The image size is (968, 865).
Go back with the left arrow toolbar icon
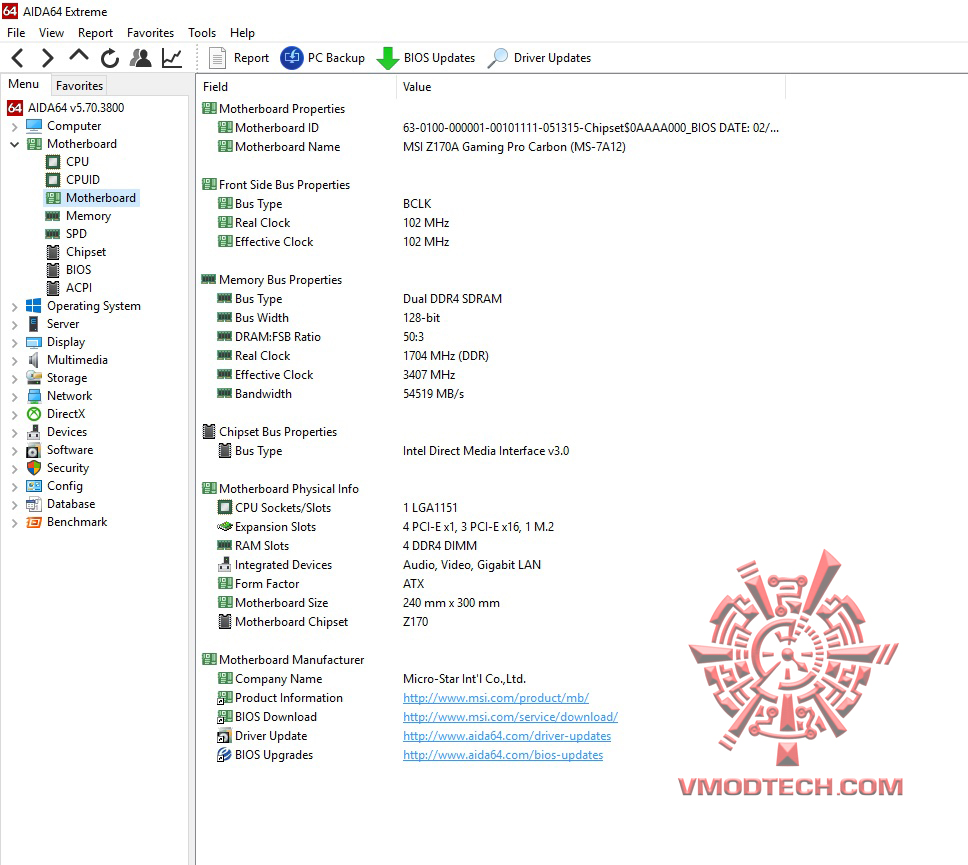point(18,58)
